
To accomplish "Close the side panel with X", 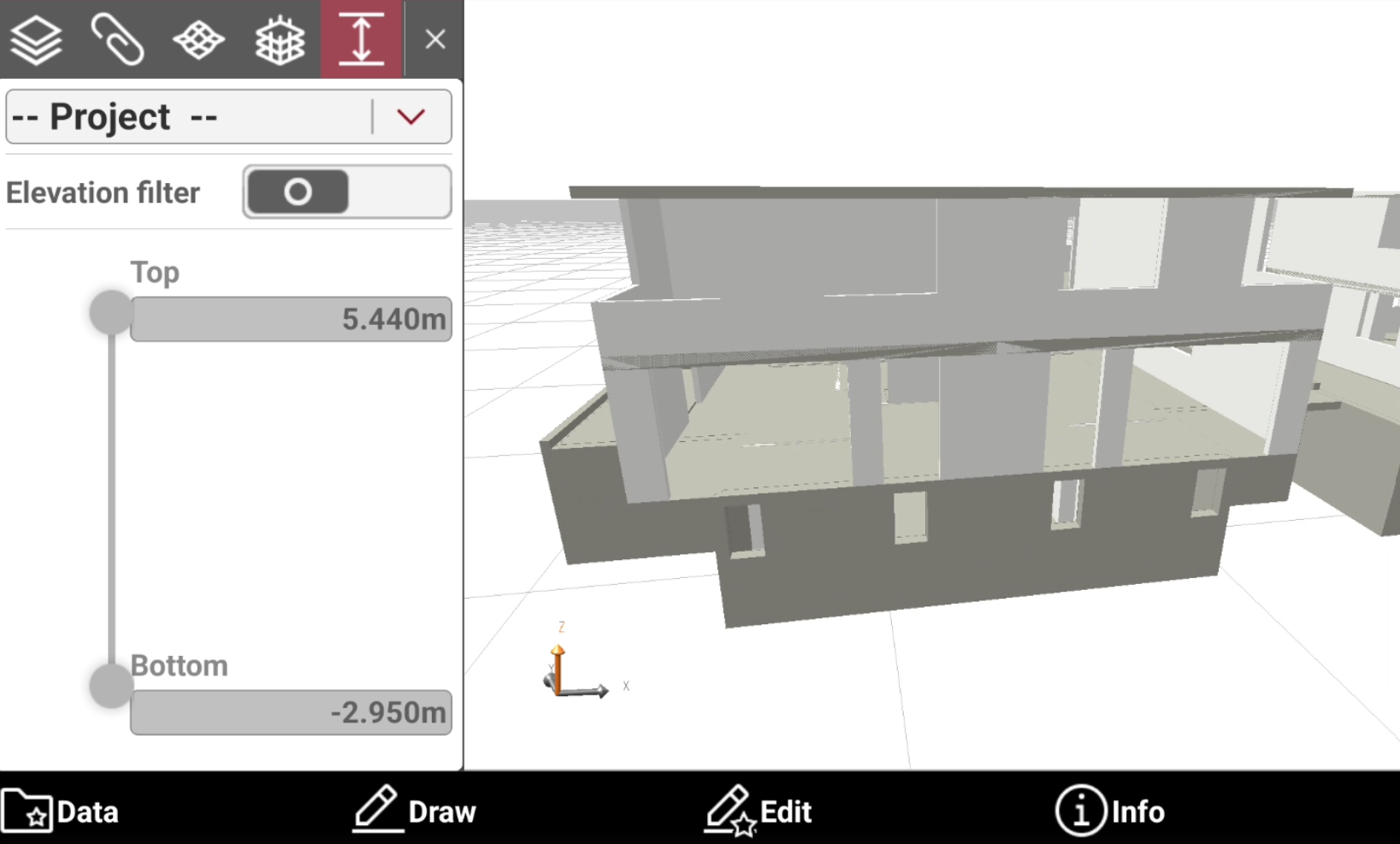I will pyautogui.click(x=435, y=39).
